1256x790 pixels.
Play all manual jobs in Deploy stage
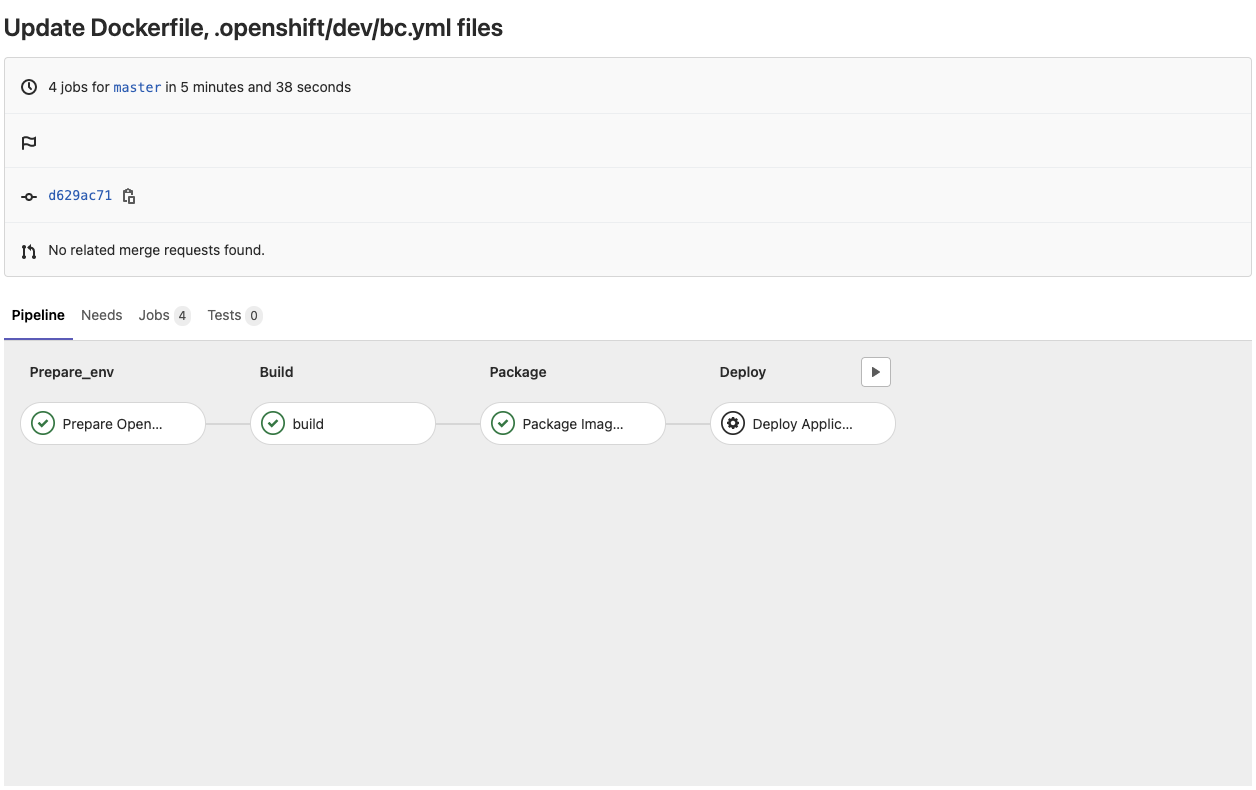875,372
